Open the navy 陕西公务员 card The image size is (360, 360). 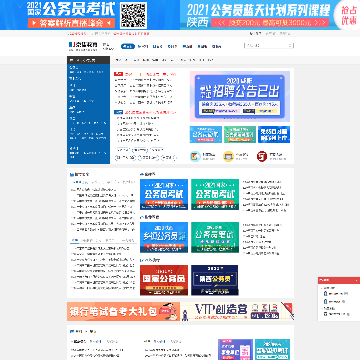tap(215, 280)
